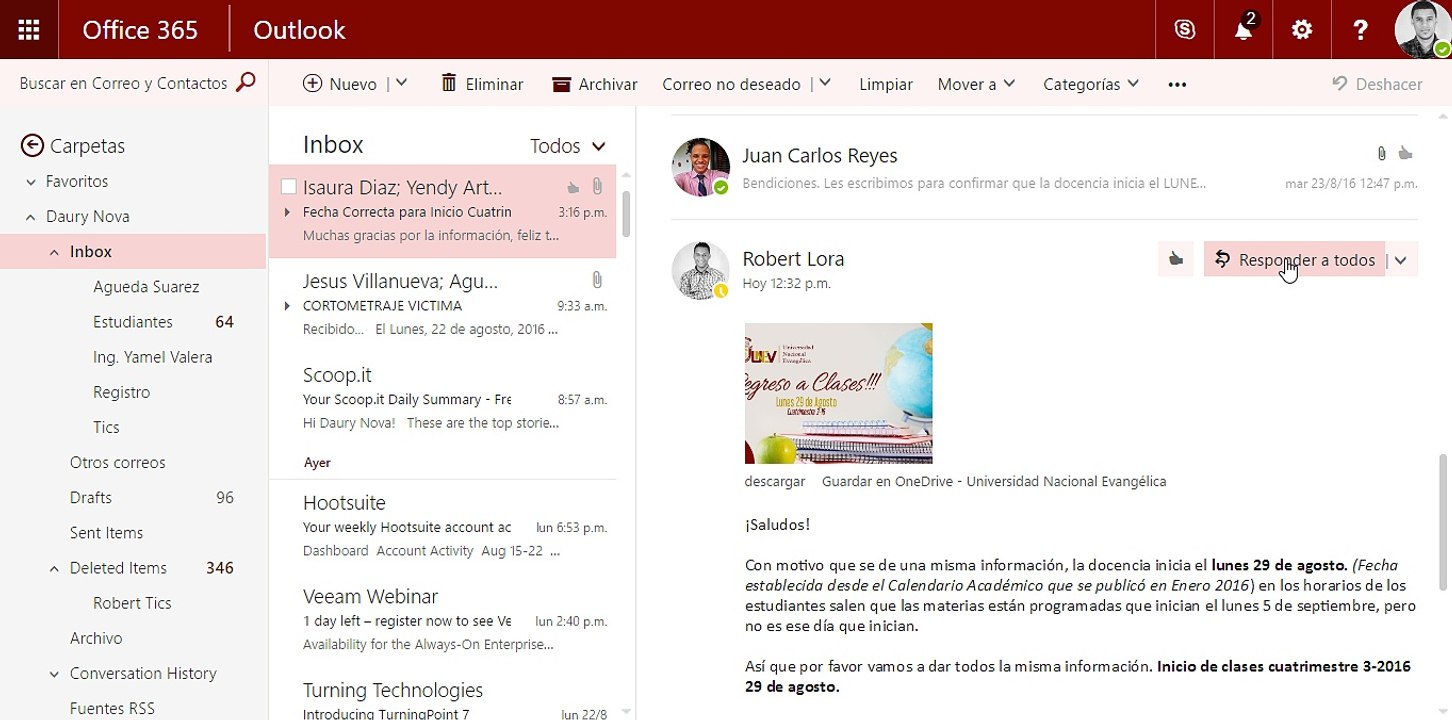Click thumbs-up on Juan Carlos Reyes message
Screen dimensions: 1452x720
click(x=1405, y=154)
